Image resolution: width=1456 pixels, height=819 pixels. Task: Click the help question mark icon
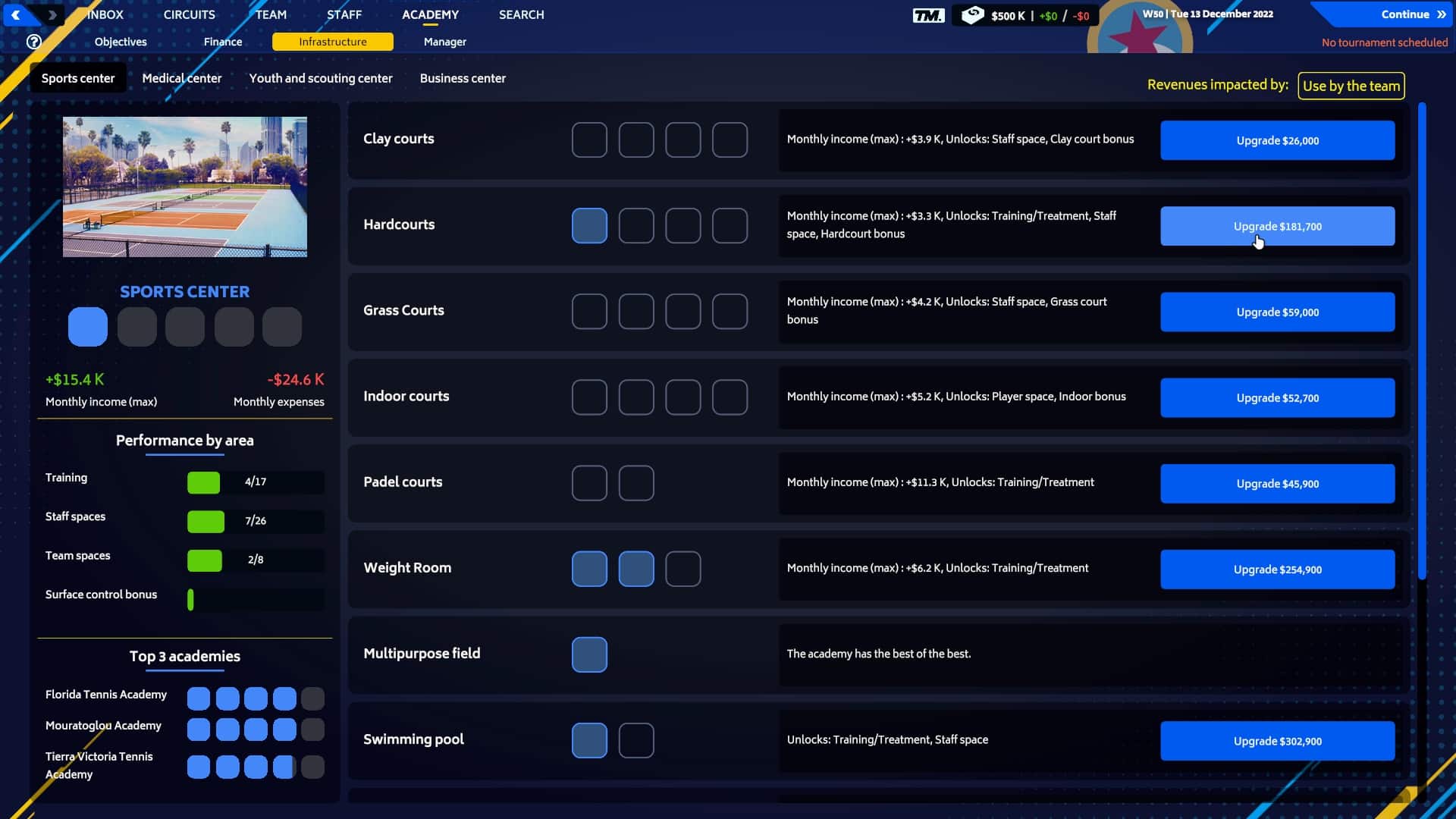coord(33,42)
